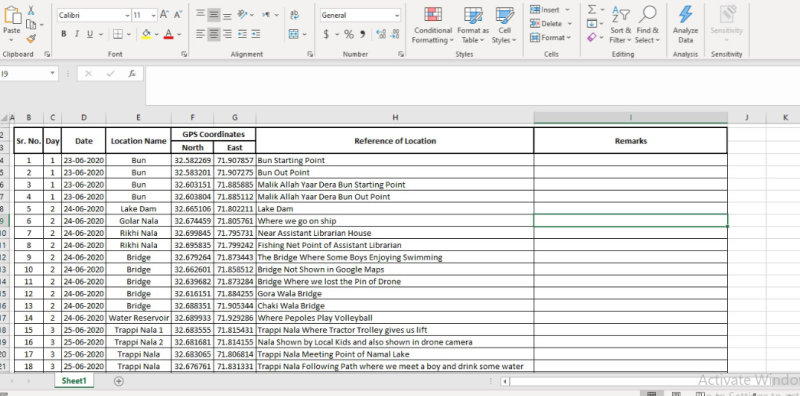The width and height of the screenshot is (800, 396).
Task: Expand the Name Box dropdown arrow
Action: (x=52, y=73)
